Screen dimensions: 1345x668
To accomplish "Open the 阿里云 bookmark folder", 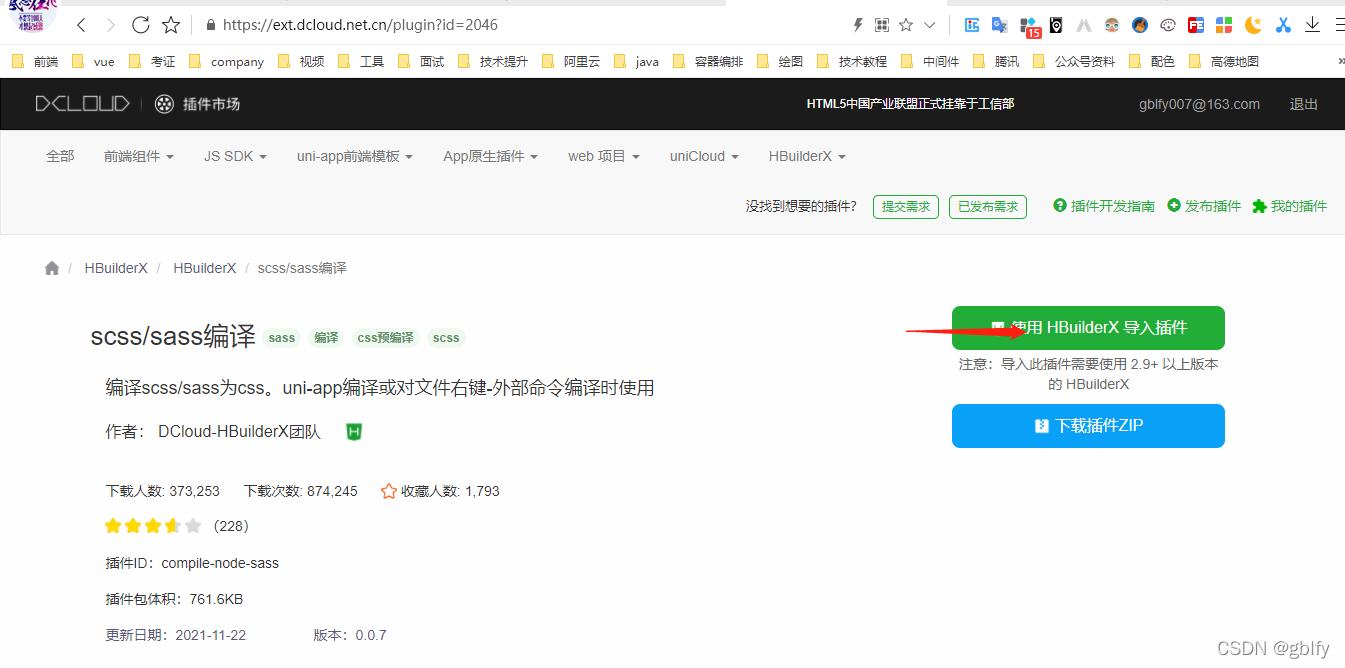I will pyautogui.click(x=584, y=61).
